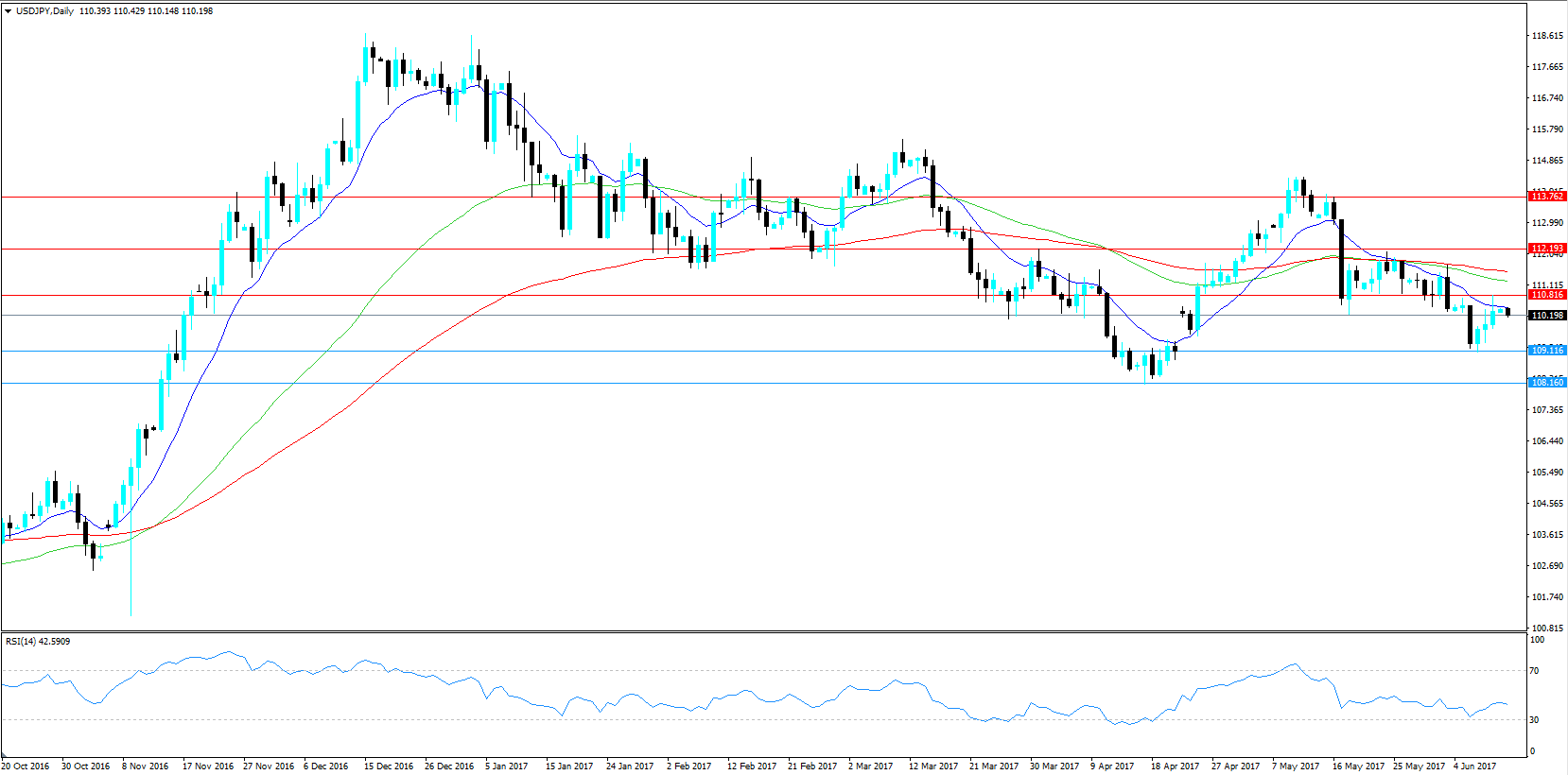Screen dimensions: 1568x775
Task: Select the USDJPY,Daily chart title
Action: (x=44, y=11)
